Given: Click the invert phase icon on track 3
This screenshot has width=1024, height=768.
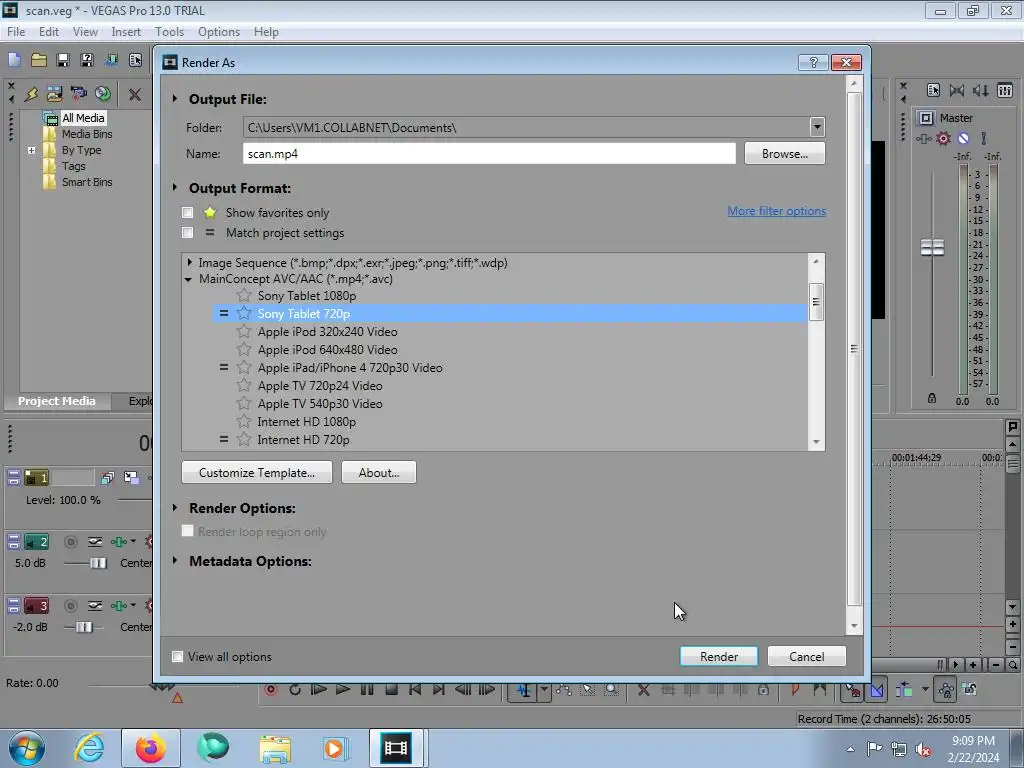Looking at the screenshot, I should (95, 606).
